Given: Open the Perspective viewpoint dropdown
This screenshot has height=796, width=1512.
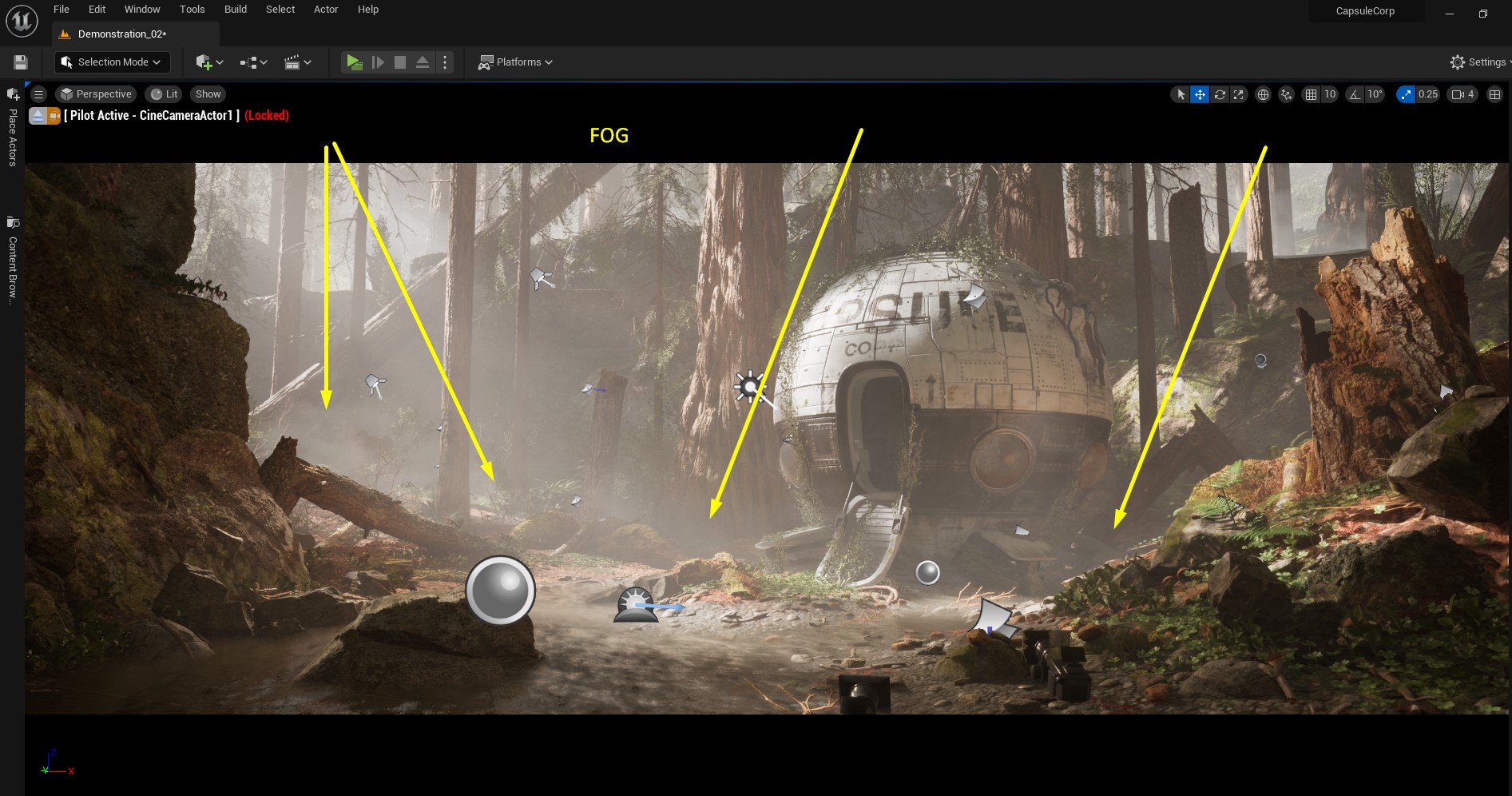Looking at the screenshot, I should 96,94.
